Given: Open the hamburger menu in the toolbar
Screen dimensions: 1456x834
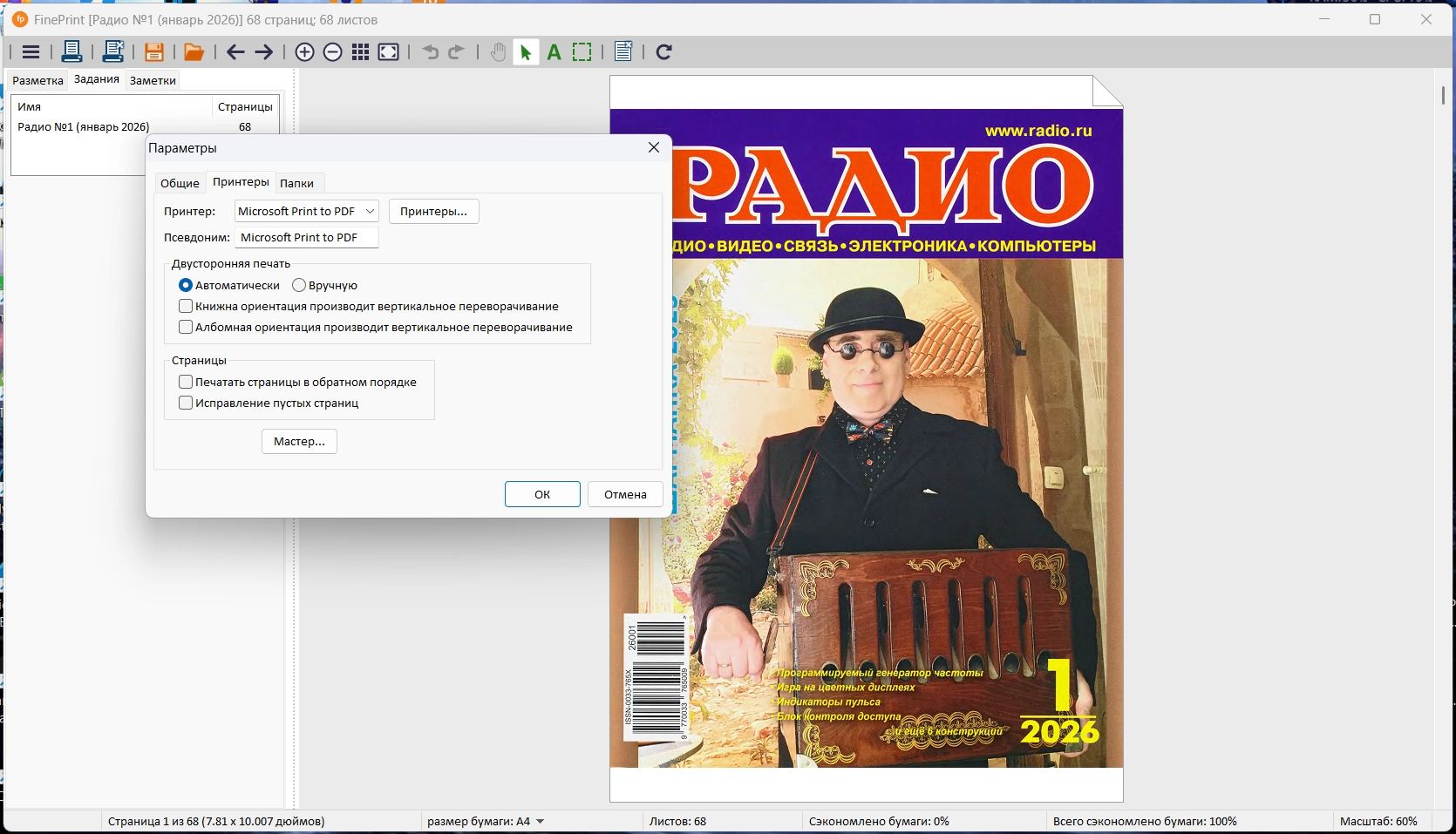Looking at the screenshot, I should click(31, 52).
